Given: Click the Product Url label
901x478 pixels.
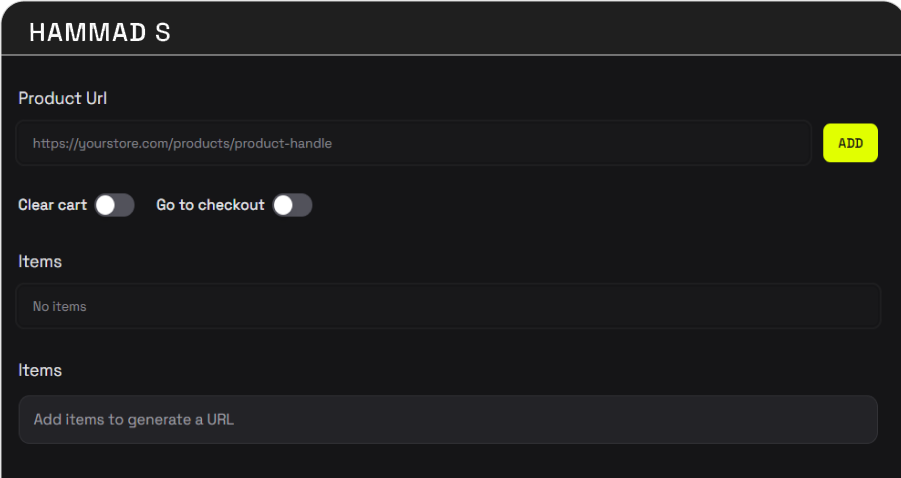Looking at the screenshot, I should (63, 98).
